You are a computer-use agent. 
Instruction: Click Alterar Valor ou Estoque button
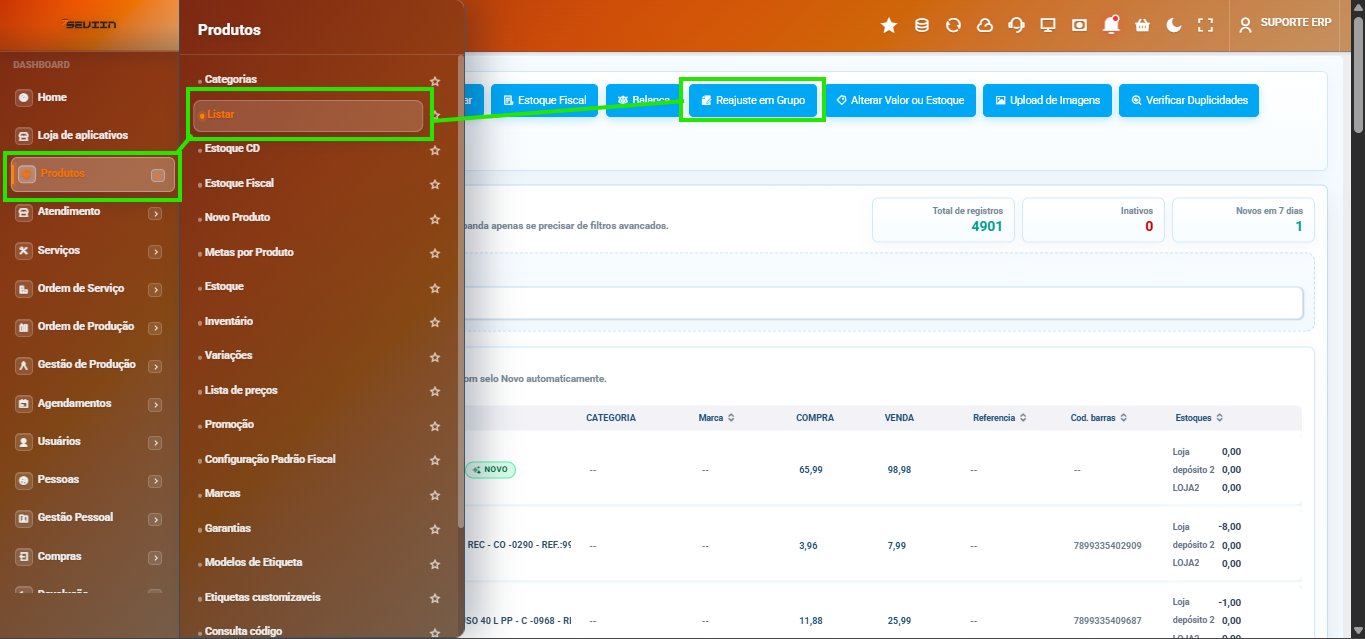pos(900,100)
